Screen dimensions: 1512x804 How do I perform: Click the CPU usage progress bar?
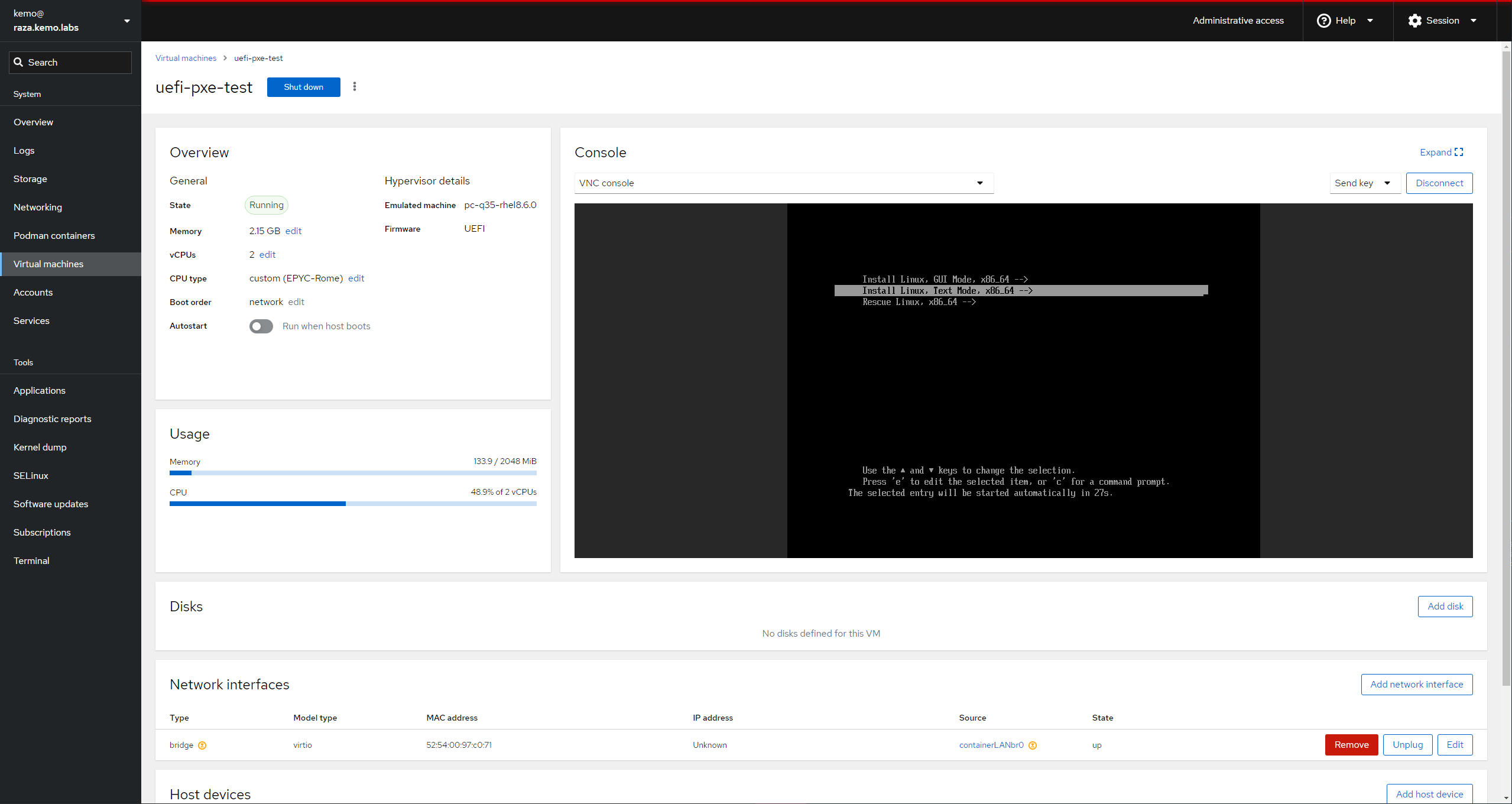pos(353,504)
